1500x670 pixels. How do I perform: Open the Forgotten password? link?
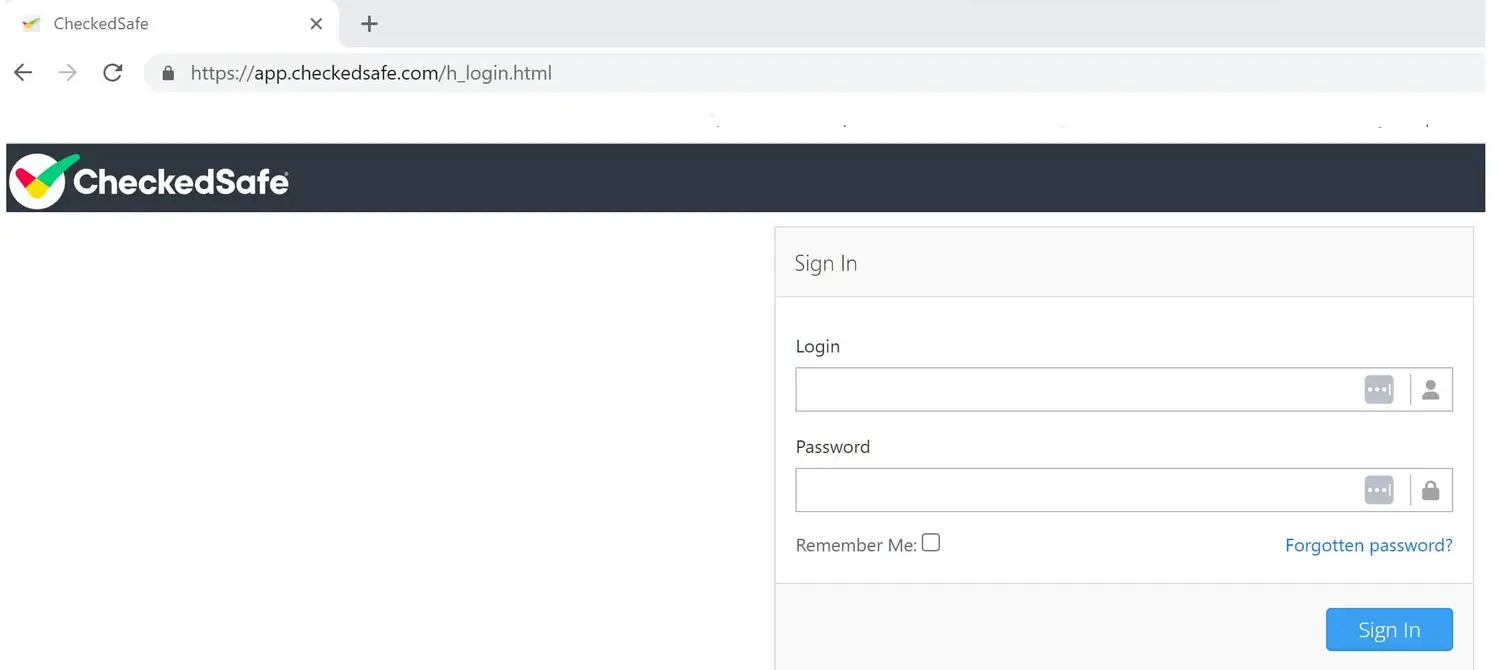[1368, 545]
